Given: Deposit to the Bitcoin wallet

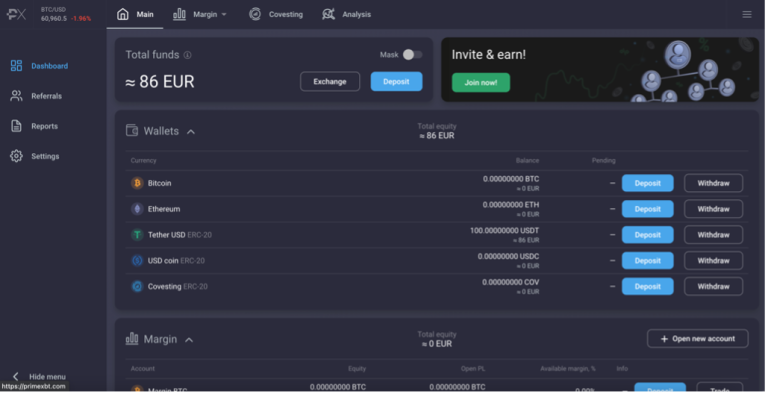Looking at the screenshot, I should pos(649,183).
